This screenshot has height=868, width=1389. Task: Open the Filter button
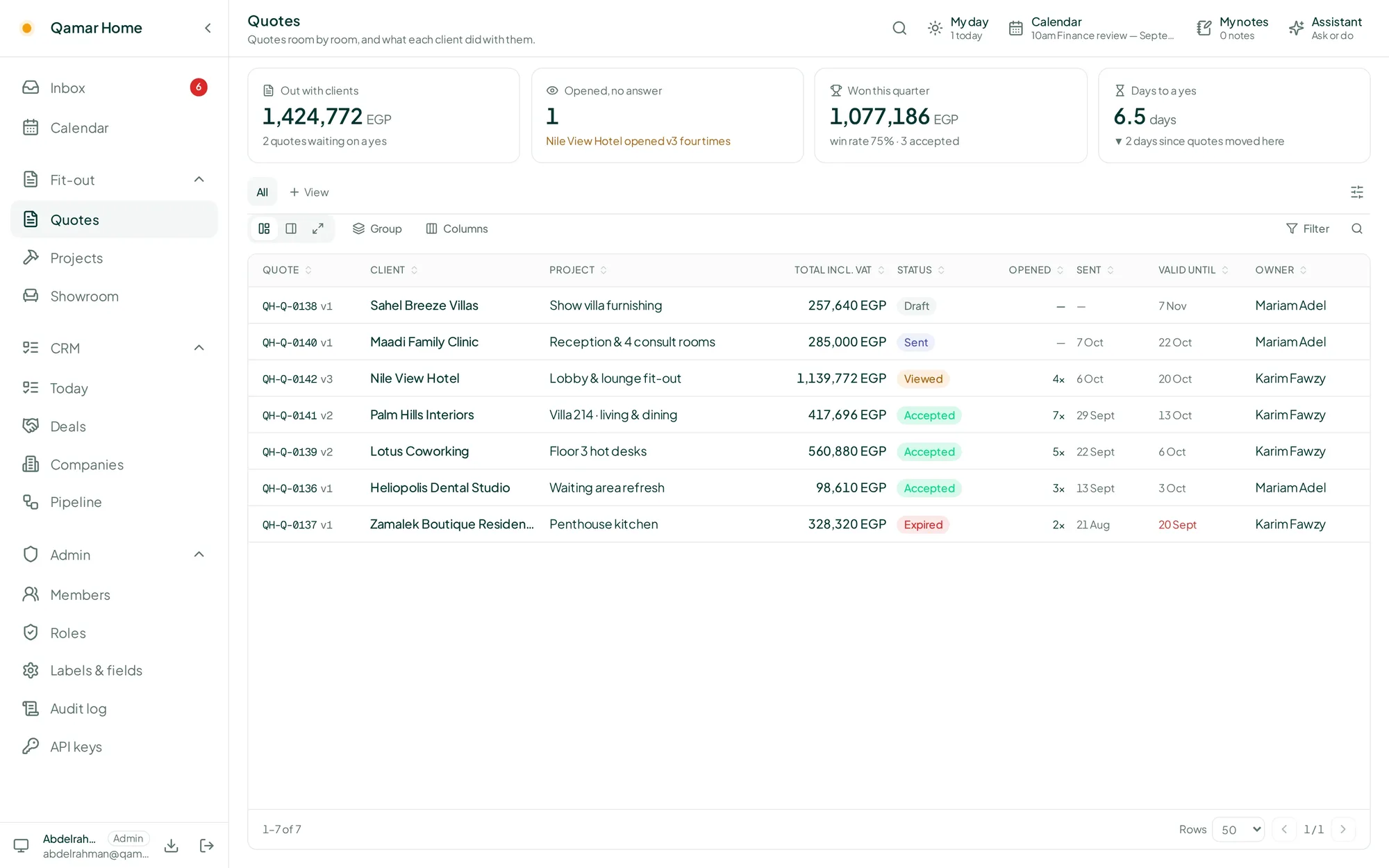[1307, 228]
